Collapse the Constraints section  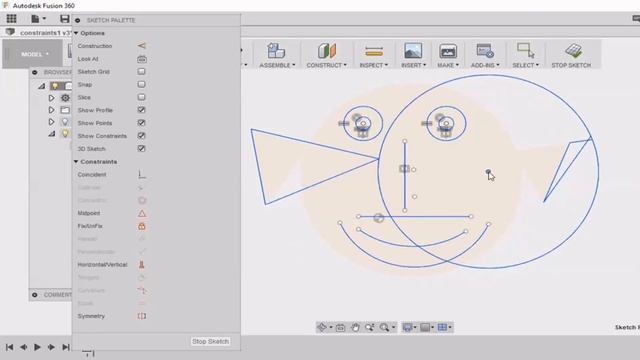click(76, 162)
